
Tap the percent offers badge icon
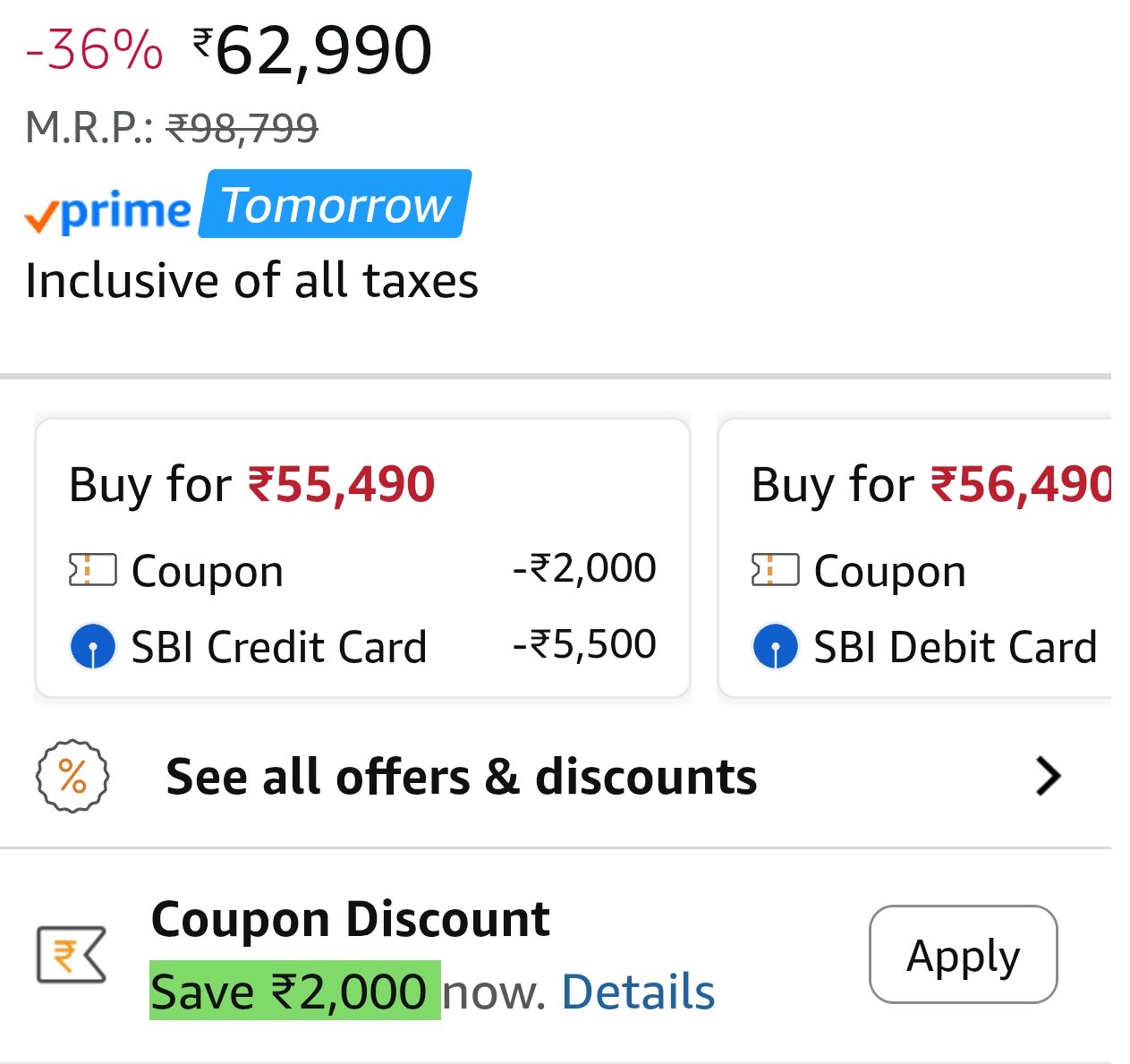72,776
